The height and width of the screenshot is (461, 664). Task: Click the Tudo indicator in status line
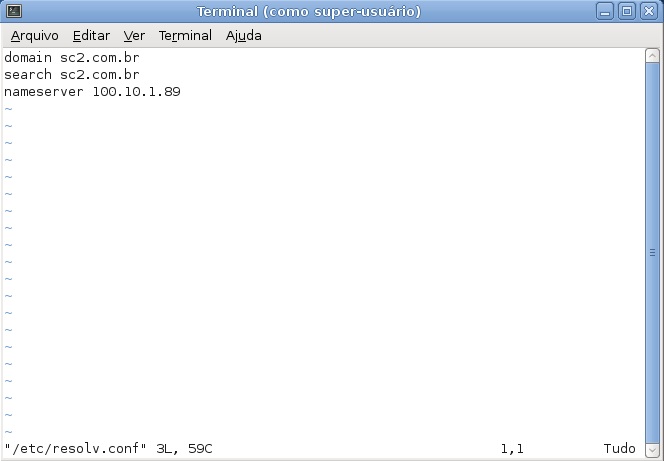(620, 448)
